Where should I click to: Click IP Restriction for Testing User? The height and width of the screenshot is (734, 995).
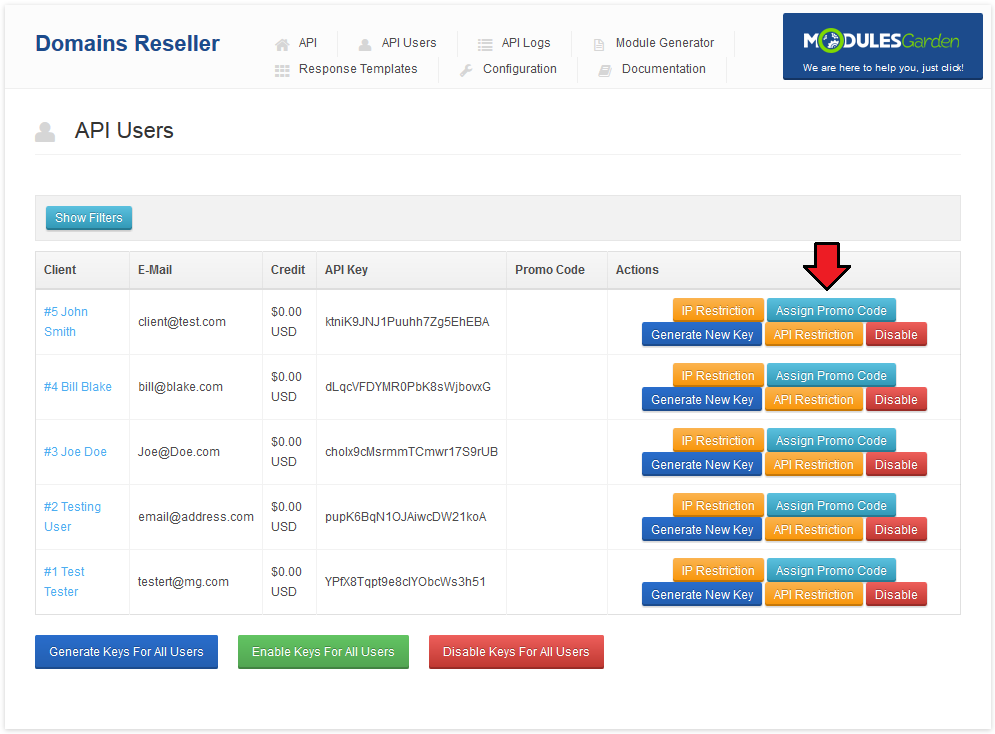pos(718,506)
